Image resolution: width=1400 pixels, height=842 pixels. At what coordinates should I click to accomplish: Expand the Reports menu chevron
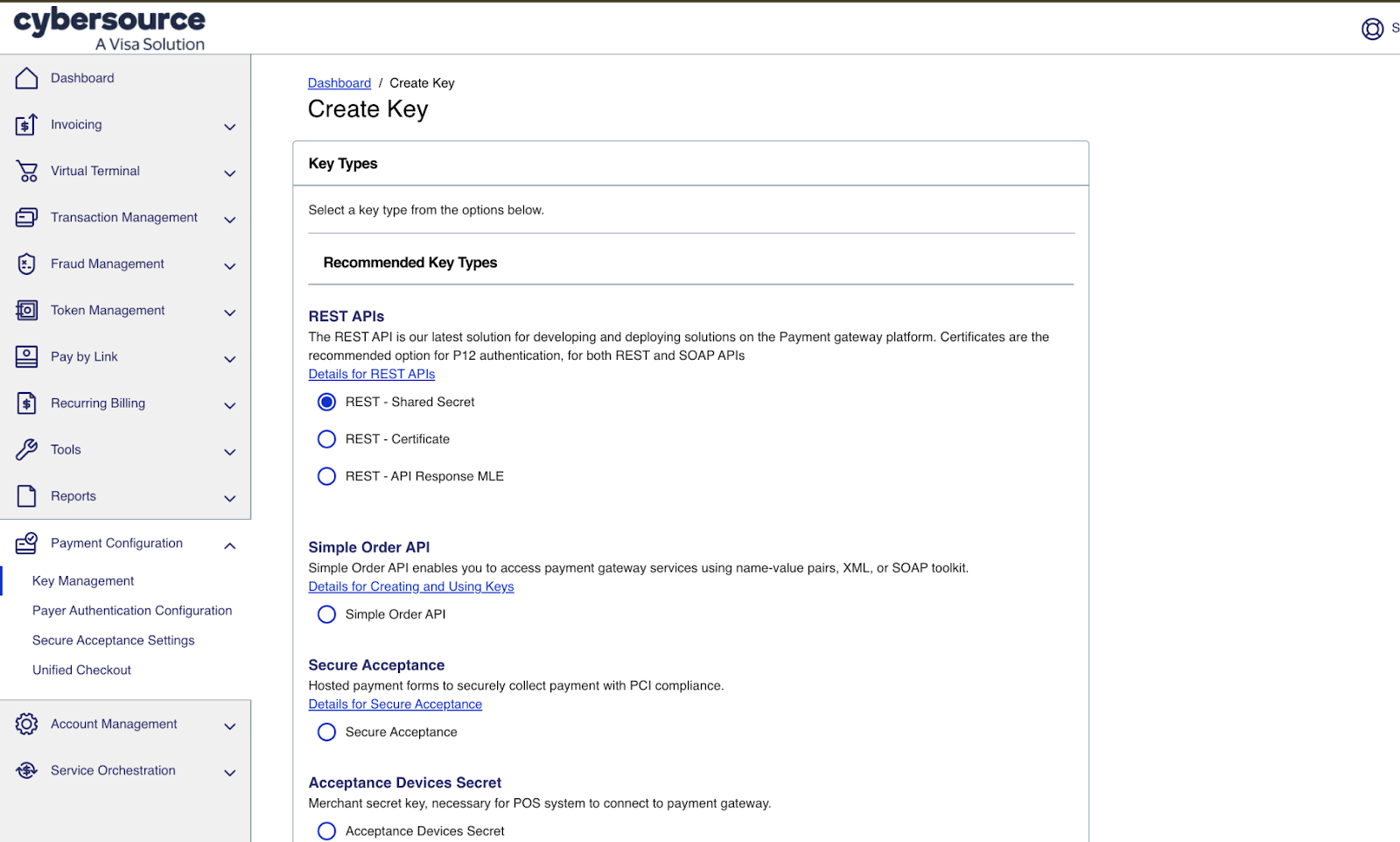[230, 498]
